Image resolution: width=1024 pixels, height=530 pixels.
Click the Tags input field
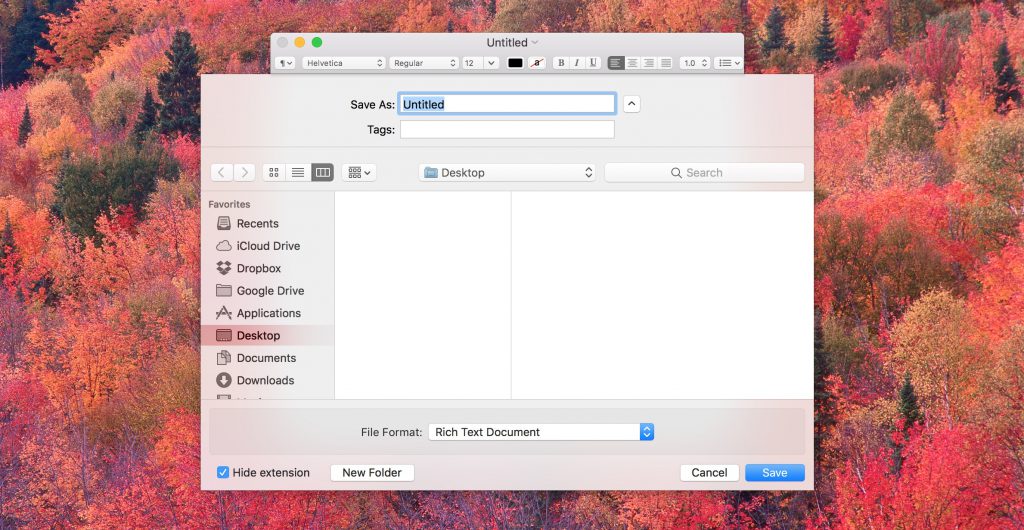coord(507,129)
